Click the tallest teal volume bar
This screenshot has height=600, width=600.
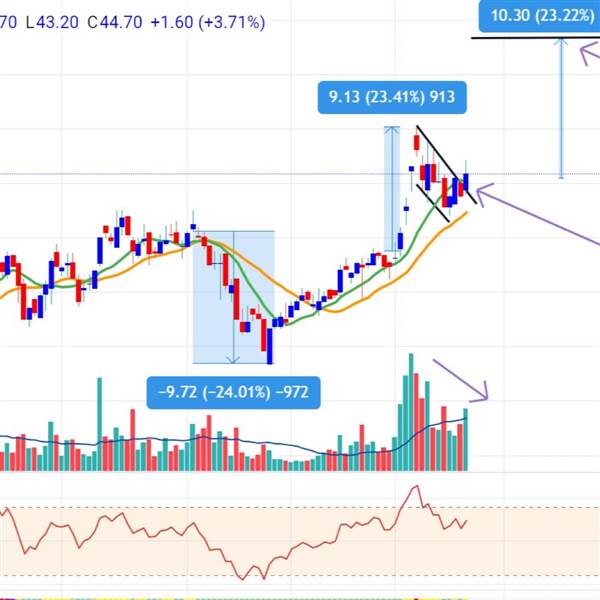point(411,412)
